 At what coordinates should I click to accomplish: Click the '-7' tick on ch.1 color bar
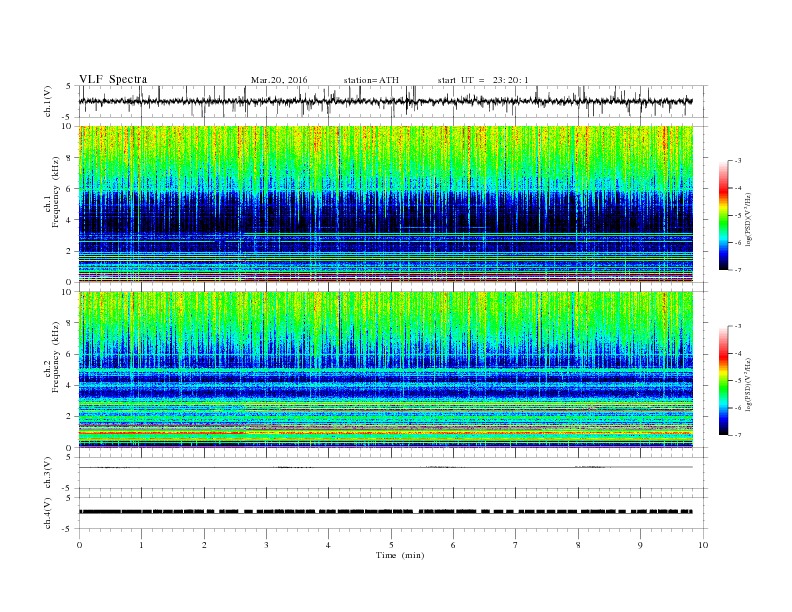pos(738,270)
